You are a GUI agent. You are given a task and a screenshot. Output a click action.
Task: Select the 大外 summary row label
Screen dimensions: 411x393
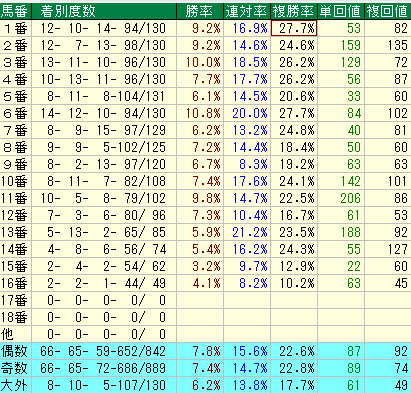(x=16, y=385)
